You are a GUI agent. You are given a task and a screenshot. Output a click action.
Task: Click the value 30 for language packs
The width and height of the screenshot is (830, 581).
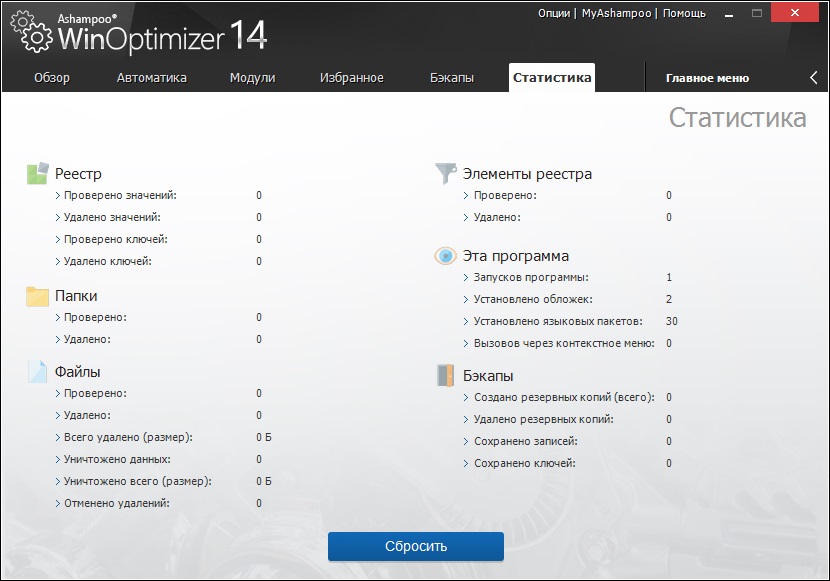pyautogui.click(x=672, y=321)
